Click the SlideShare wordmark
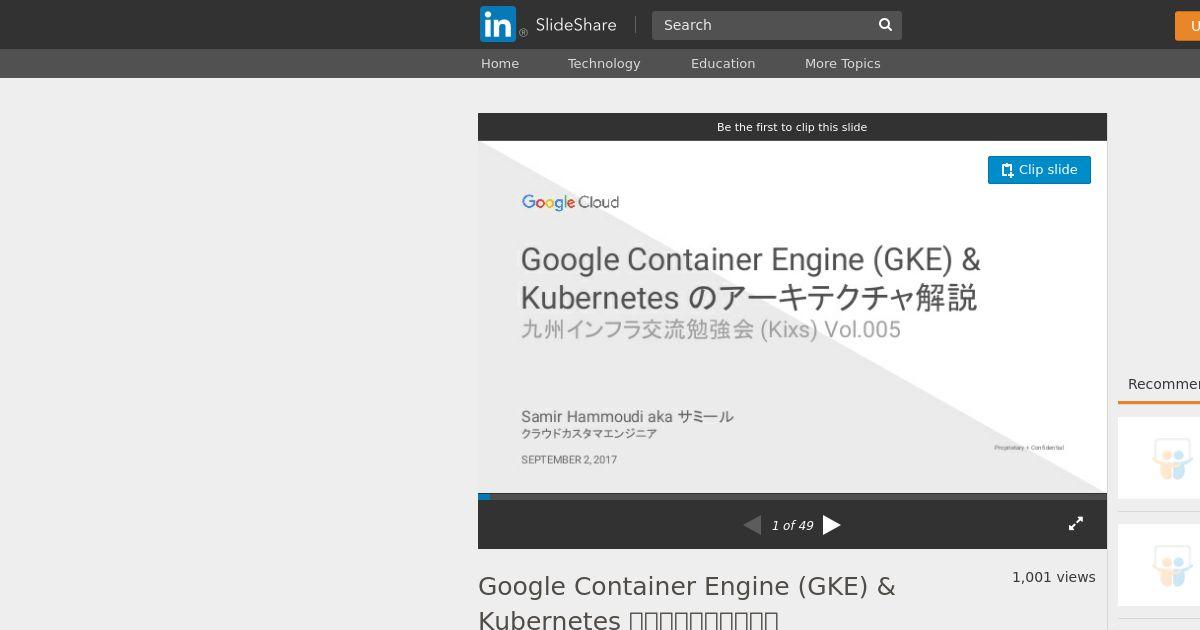The height and width of the screenshot is (630, 1200). [x=575, y=25]
